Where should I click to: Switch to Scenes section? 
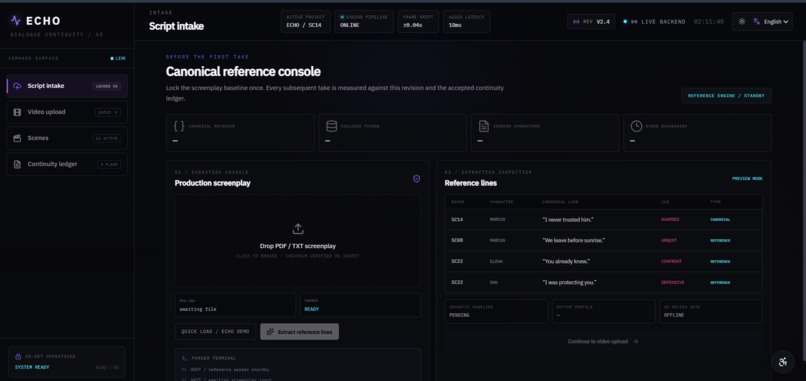click(67, 138)
